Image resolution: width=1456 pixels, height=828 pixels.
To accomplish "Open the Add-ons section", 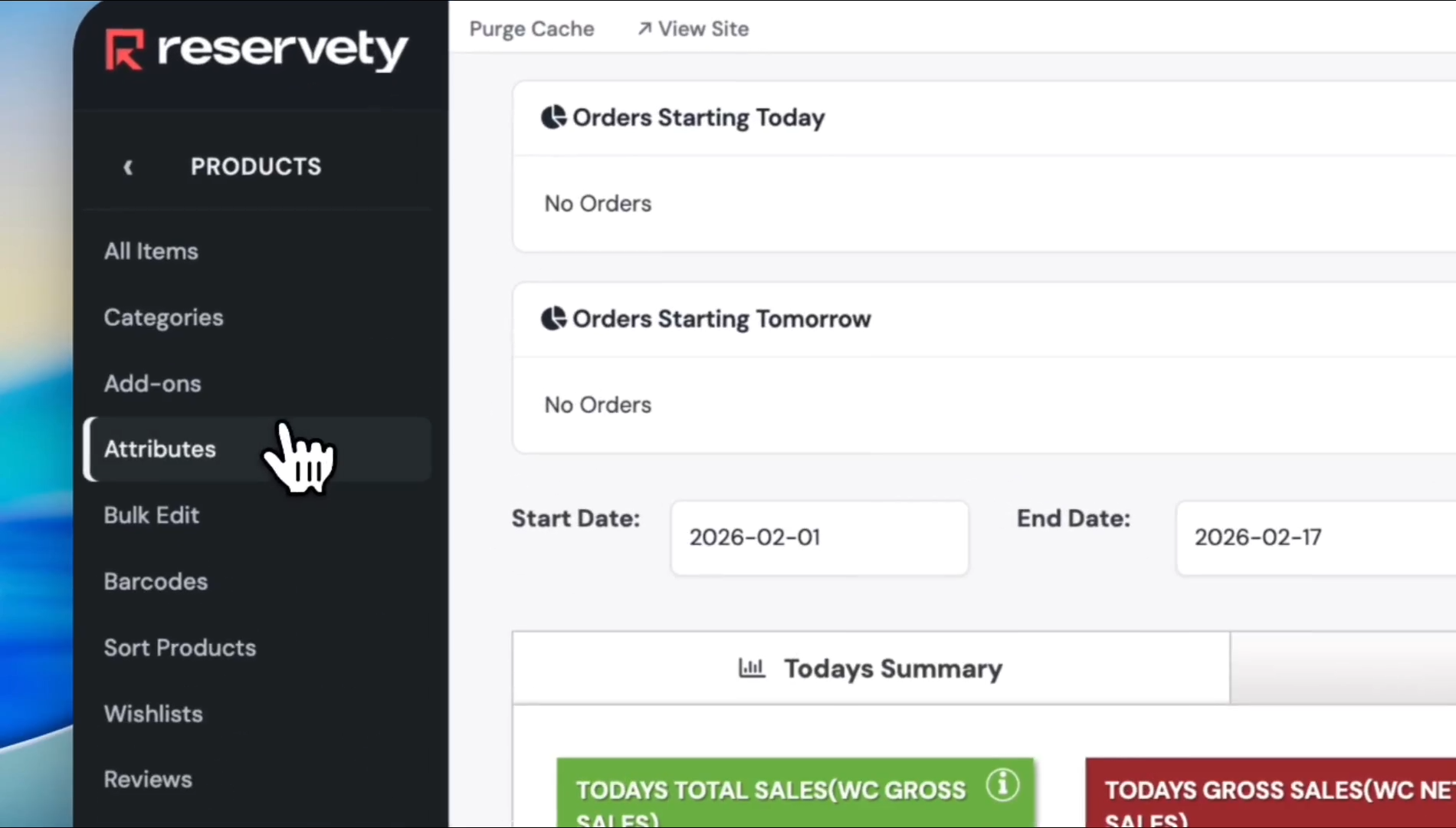I will (x=152, y=383).
